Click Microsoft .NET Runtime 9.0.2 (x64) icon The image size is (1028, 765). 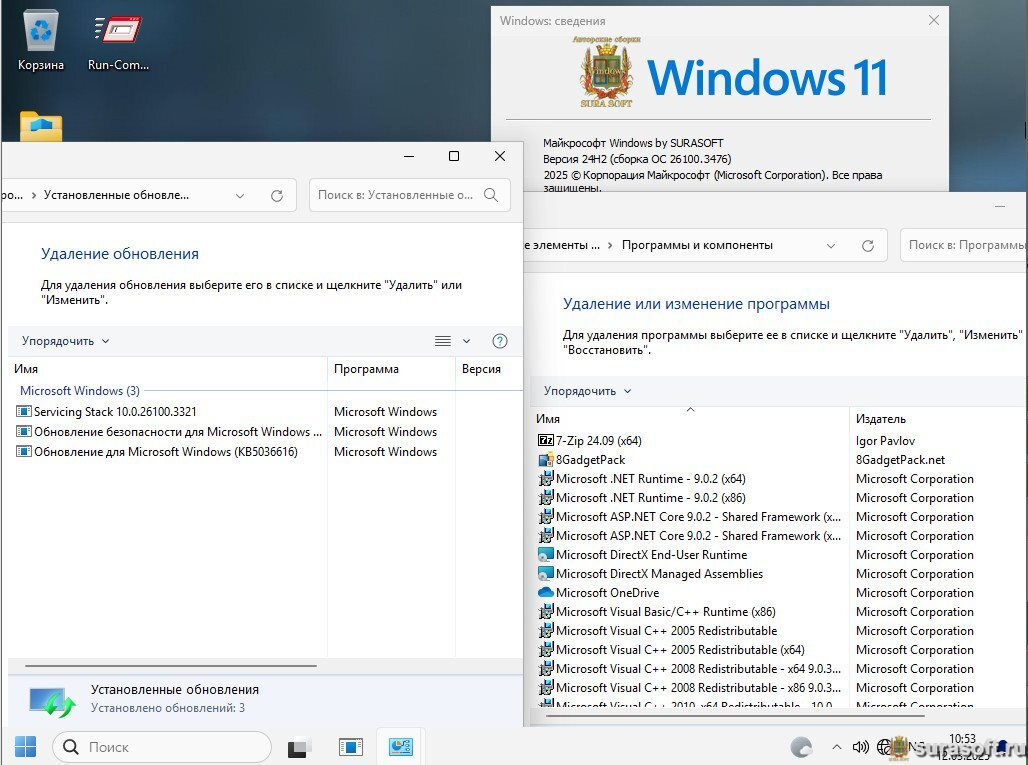(x=545, y=479)
